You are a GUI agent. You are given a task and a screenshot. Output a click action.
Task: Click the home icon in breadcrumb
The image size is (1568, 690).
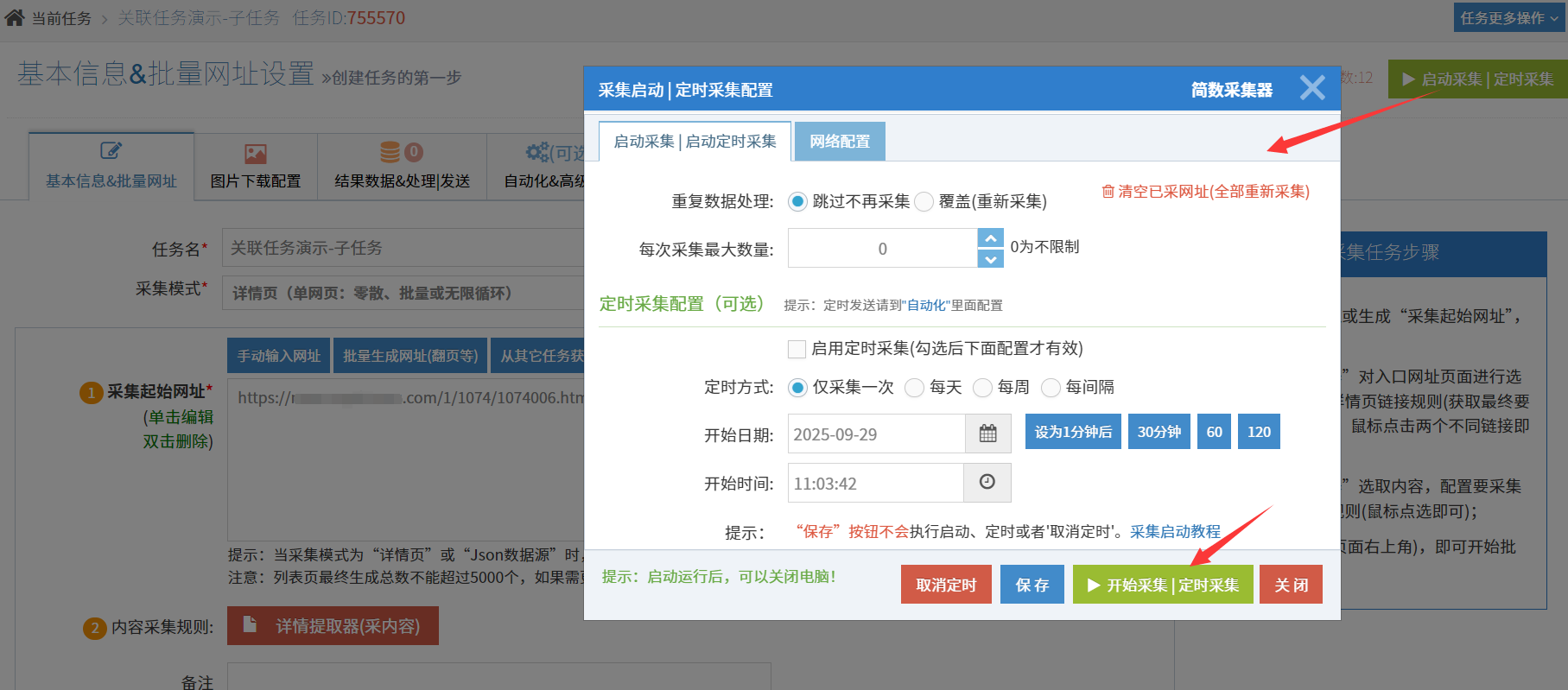tap(15, 18)
